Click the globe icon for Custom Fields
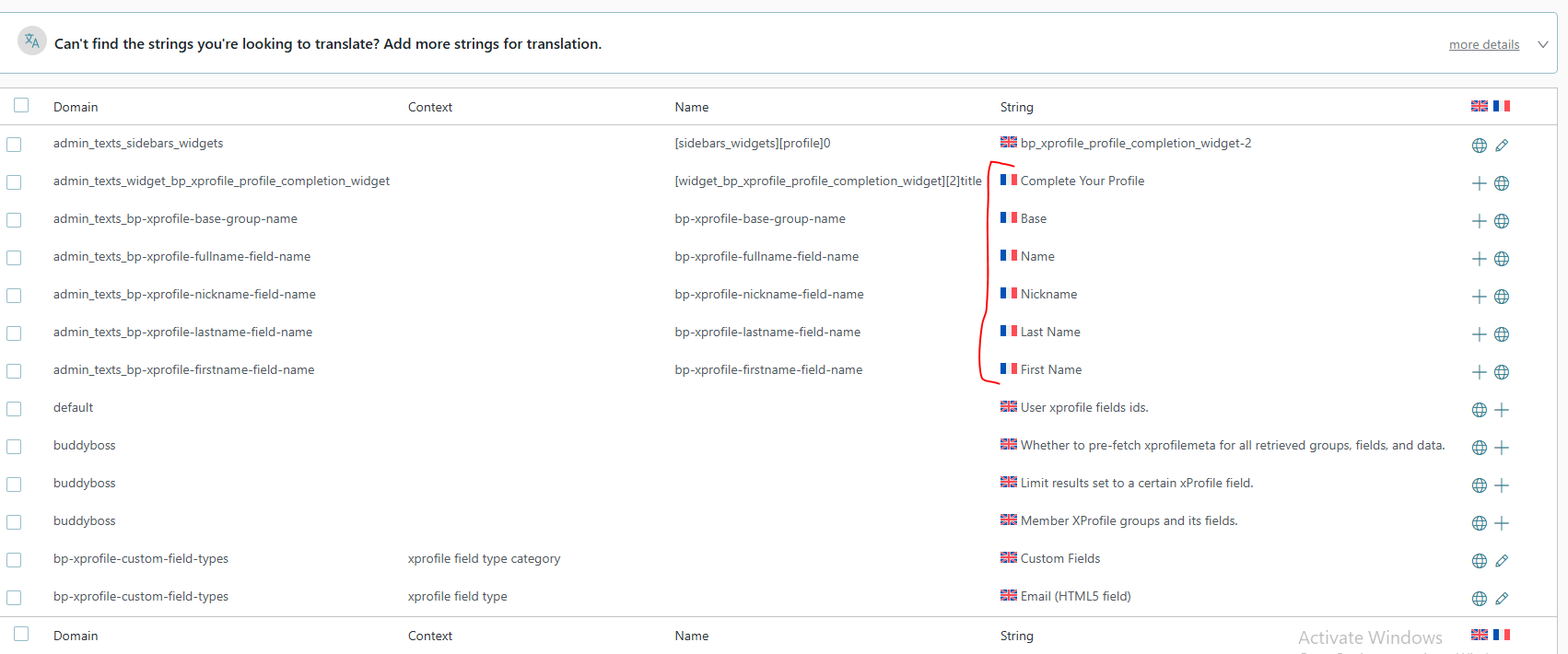This screenshot has width=1568, height=654. (1479, 561)
